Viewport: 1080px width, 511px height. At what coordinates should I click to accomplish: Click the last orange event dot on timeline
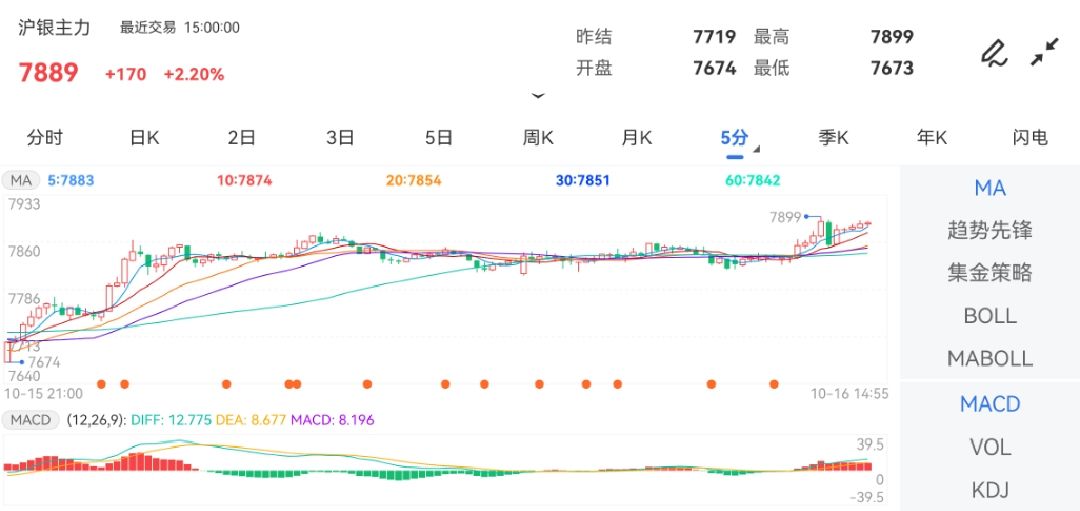[774, 384]
